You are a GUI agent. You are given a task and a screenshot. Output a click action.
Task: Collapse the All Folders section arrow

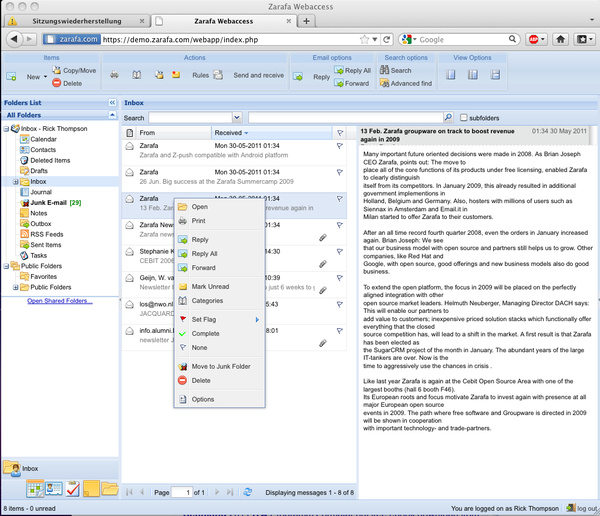click(112, 115)
